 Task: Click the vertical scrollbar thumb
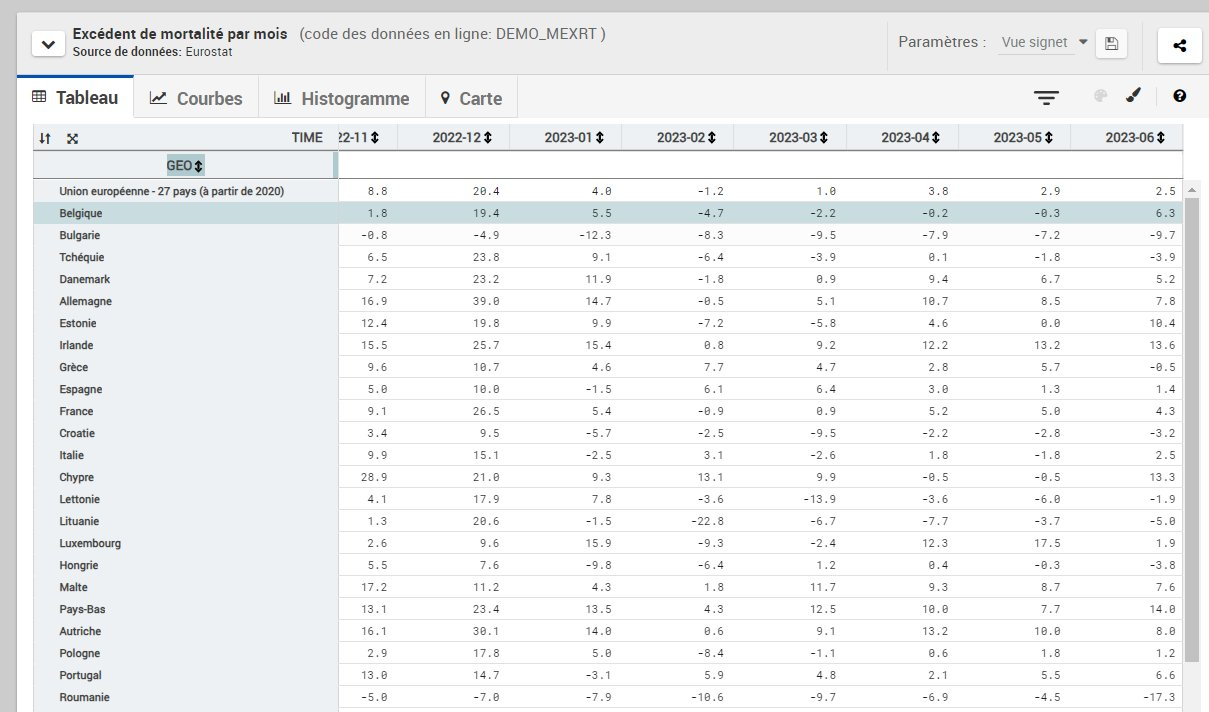click(1190, 430)
